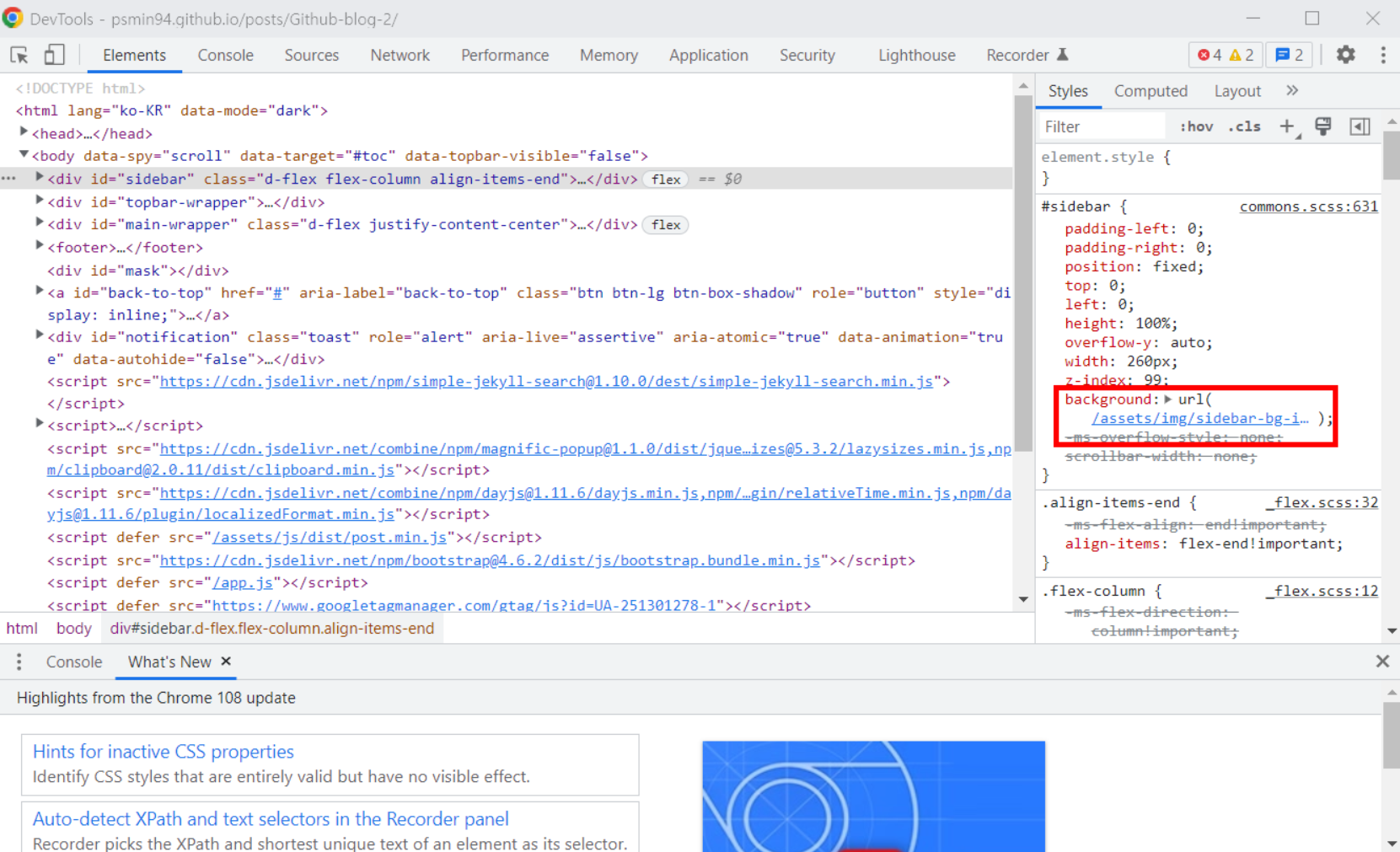Screen dimensions: 1400x852
Task: Open Hints for inactive CSS properties
Action: coord(164,751)
